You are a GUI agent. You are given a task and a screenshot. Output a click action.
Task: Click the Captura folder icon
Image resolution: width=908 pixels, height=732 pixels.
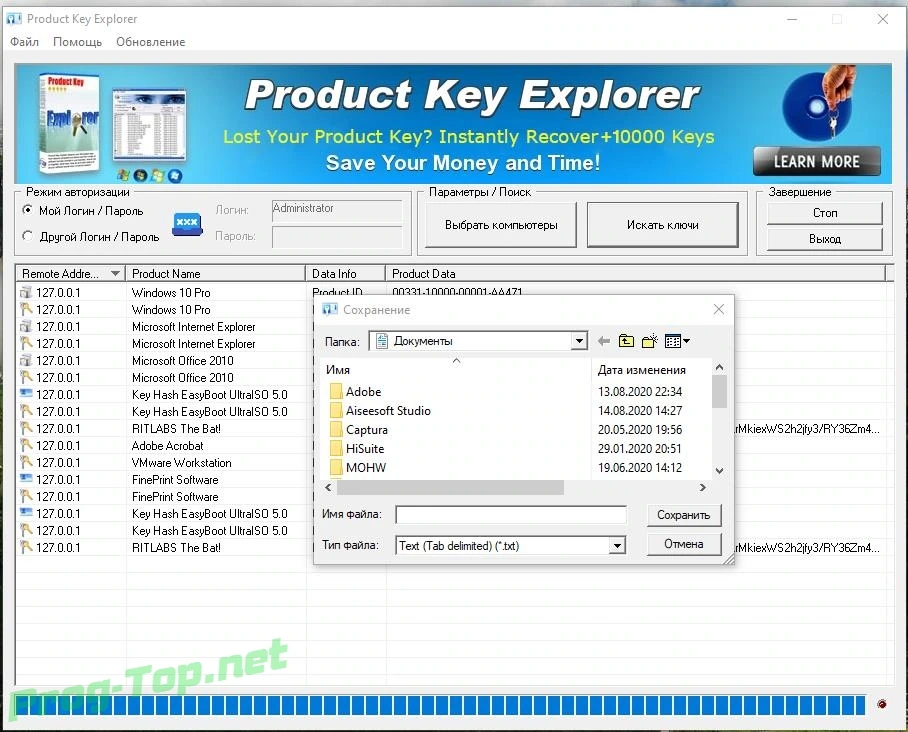pyautogui.click(x=336, y=430)
